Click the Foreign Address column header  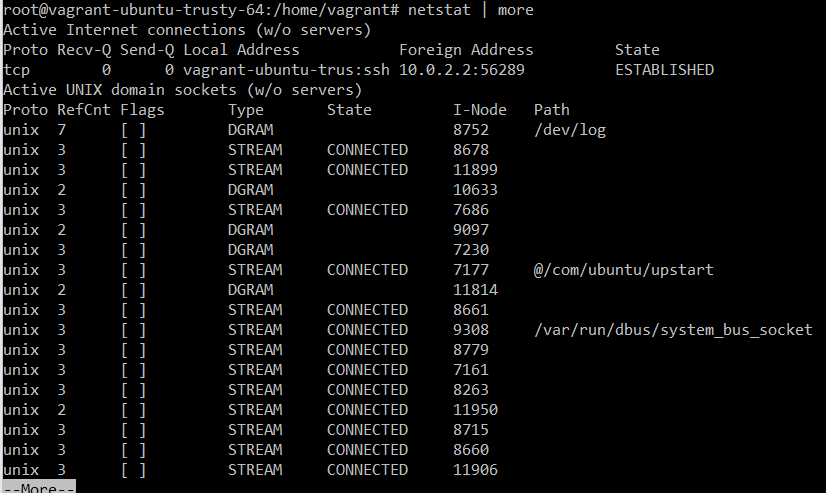click(x=466, y=50)
